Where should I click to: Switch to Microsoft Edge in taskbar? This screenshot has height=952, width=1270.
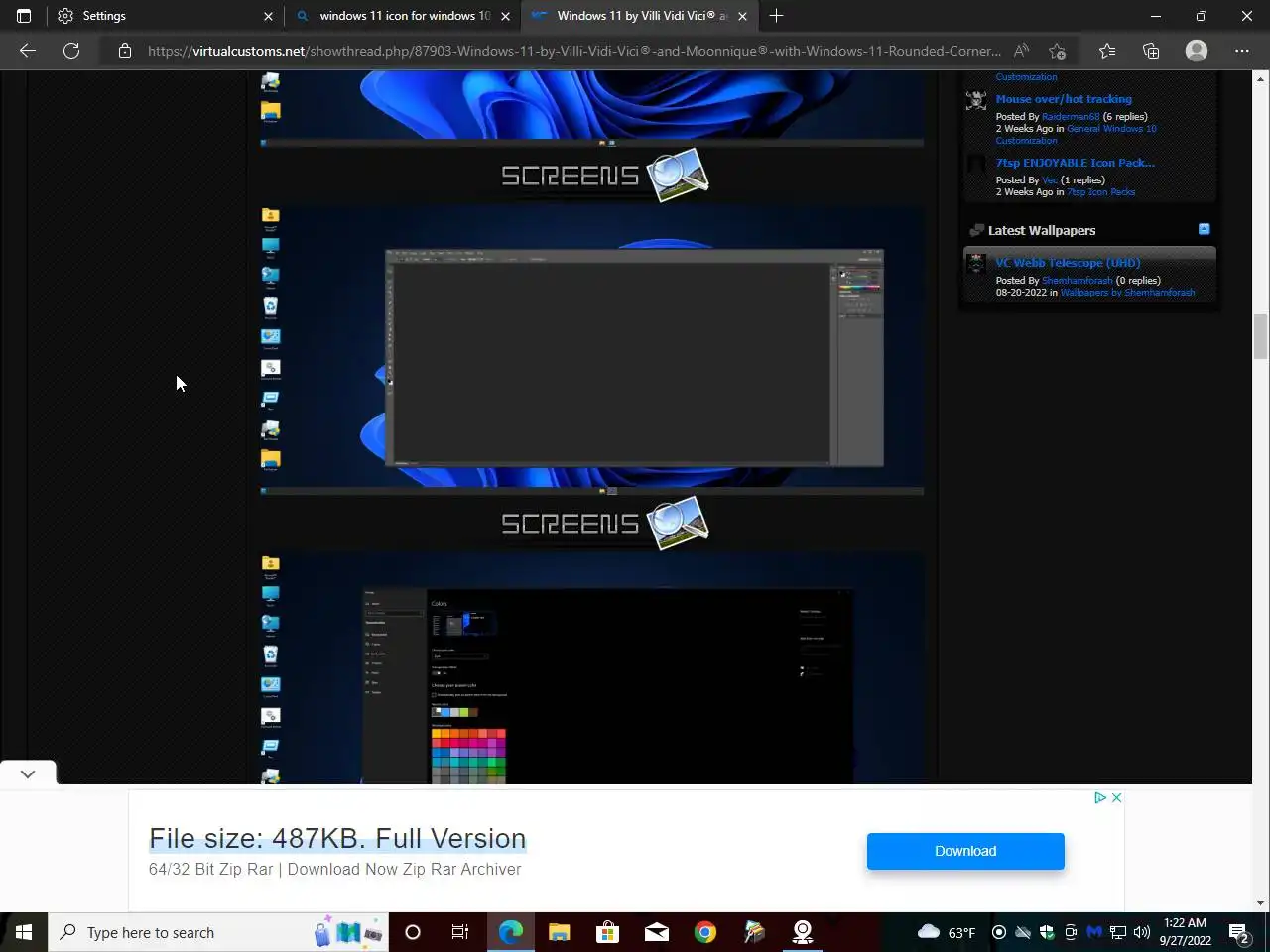coord(510,932)
